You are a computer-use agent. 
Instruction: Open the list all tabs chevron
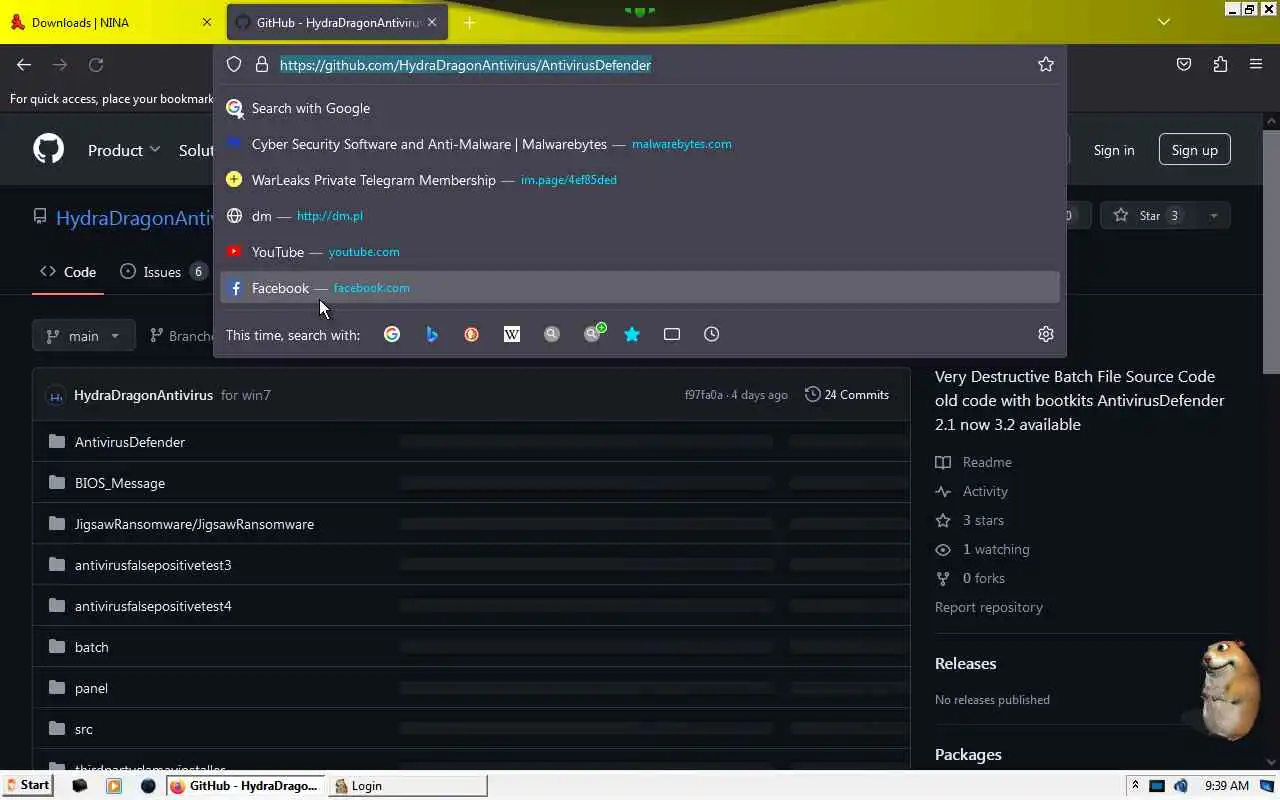click(x=1164, y=22)
